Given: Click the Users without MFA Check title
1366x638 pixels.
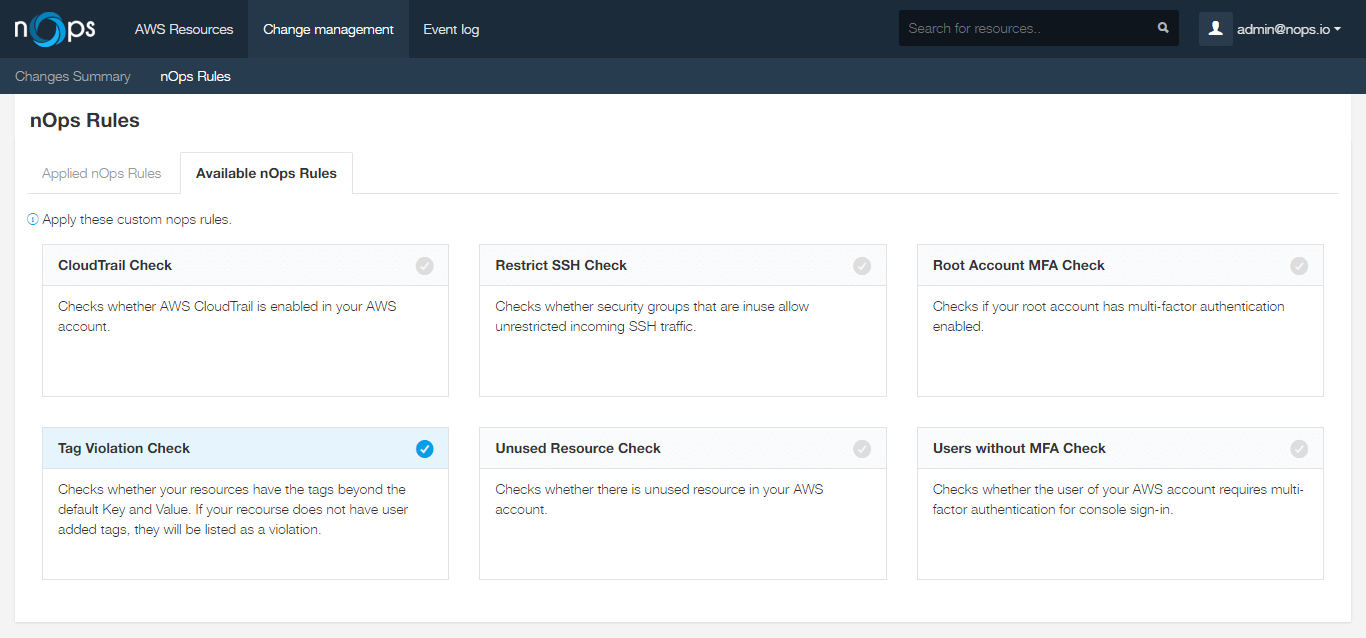Looking at the screenshot, I should coord(1019,448).
